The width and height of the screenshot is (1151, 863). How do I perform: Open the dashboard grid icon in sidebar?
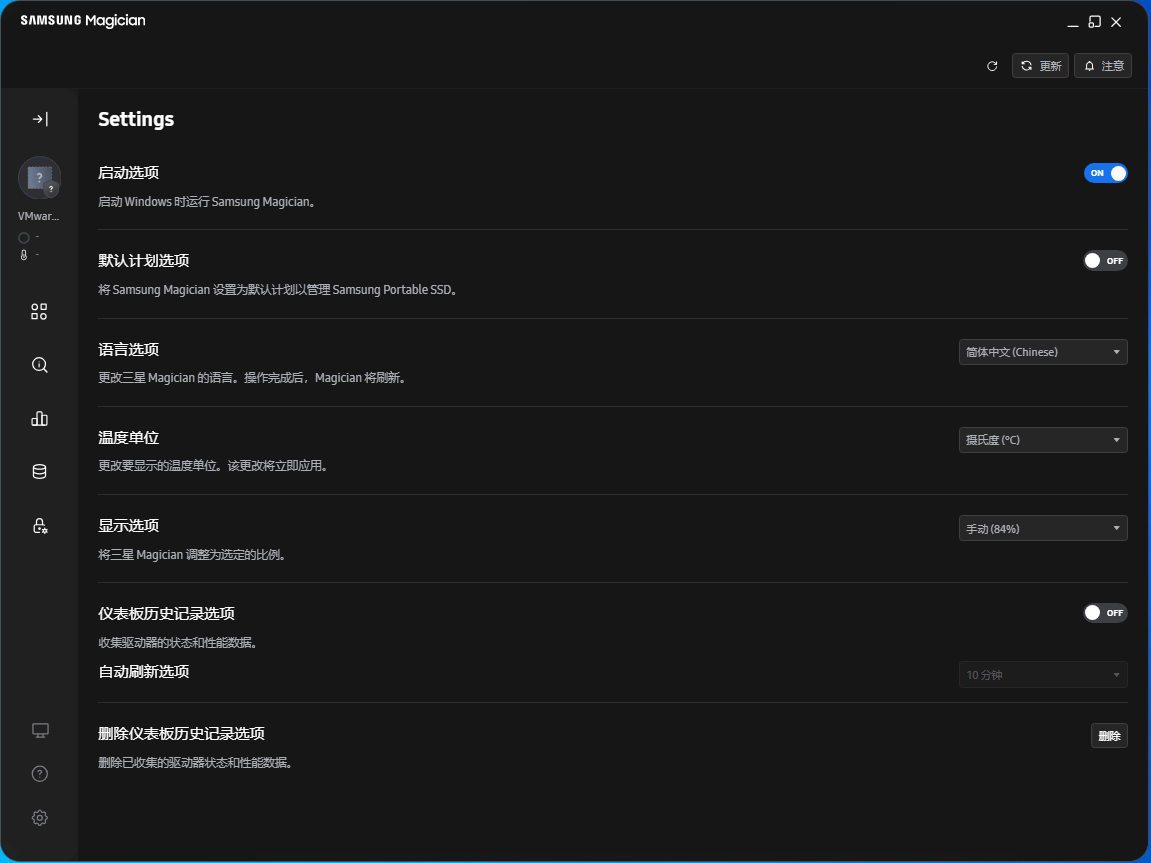click(39, 312)
